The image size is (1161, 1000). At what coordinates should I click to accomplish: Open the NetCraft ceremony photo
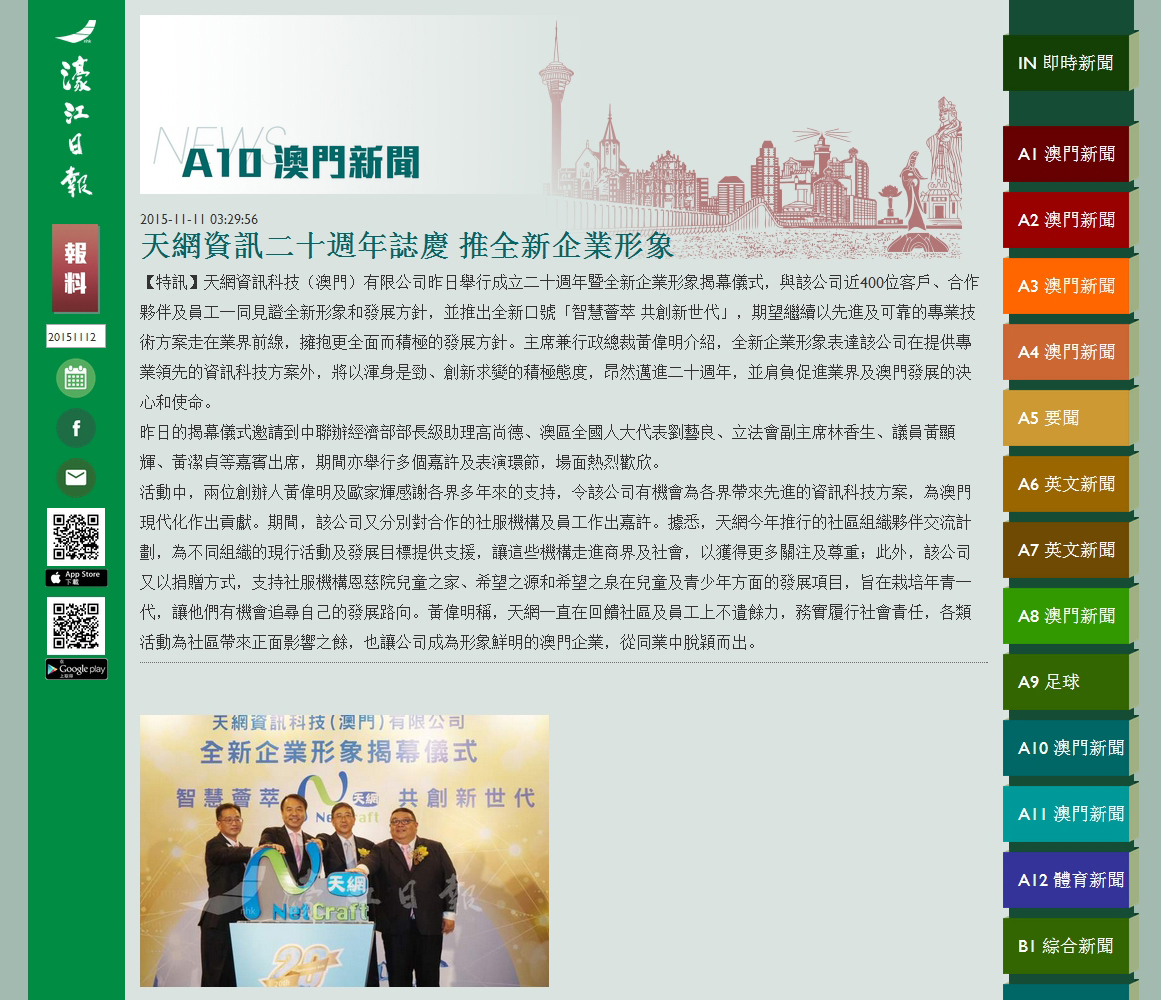[x=344, y=850]
